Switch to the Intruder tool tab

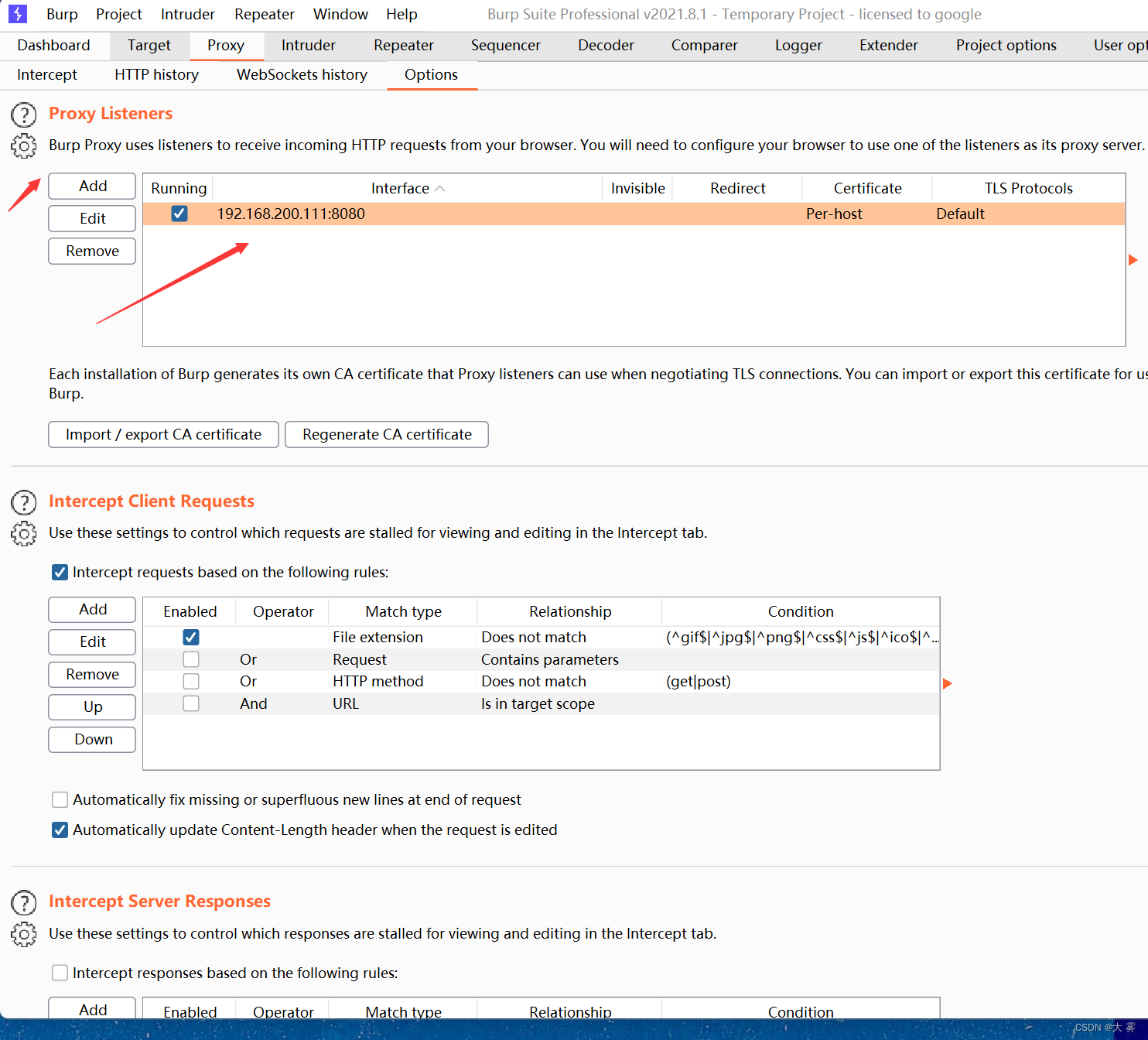tap(309, 45)
